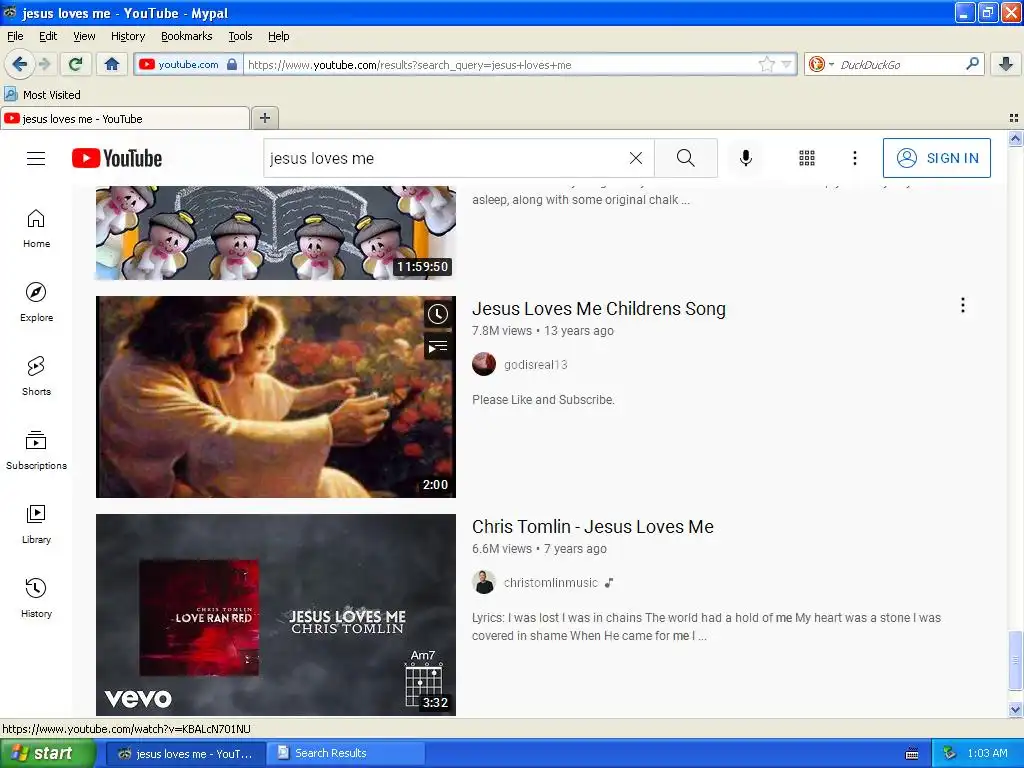Open Explore in the sidebar

click(x=36, y=302)
